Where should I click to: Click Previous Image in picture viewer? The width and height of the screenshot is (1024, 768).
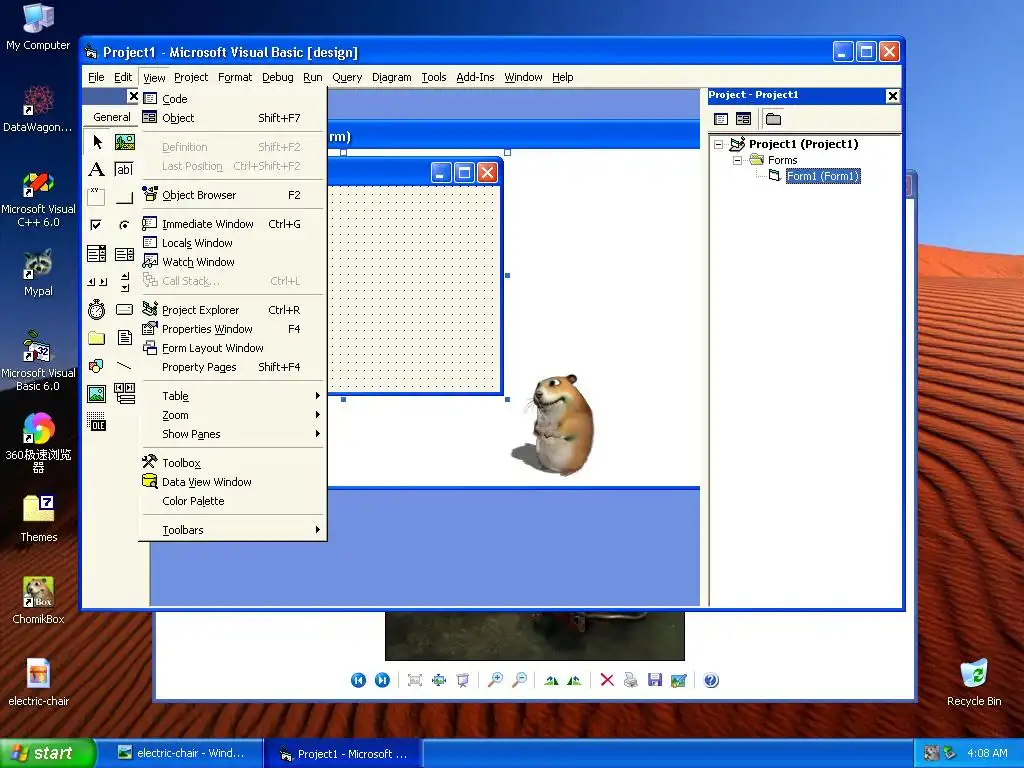(x=359, y=680)
